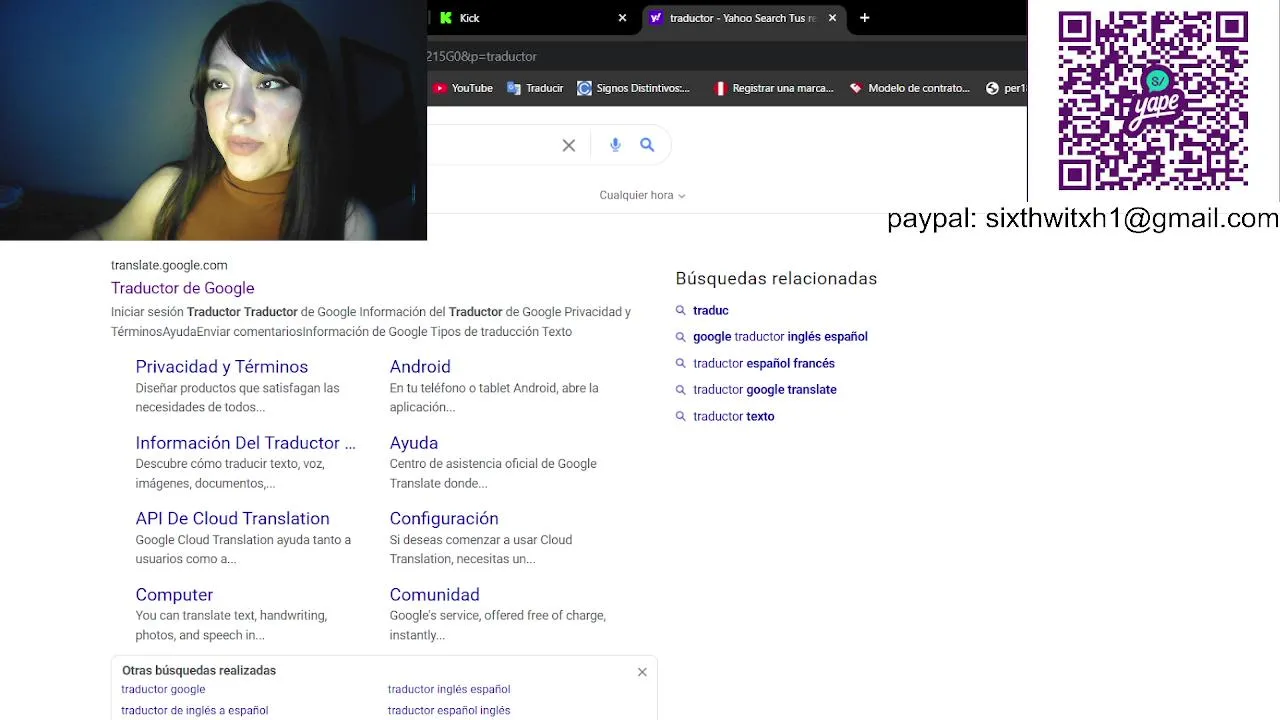This screenshot has height=720, width=1280.
Task: Open a new browser tab
Action: (865, 18)
